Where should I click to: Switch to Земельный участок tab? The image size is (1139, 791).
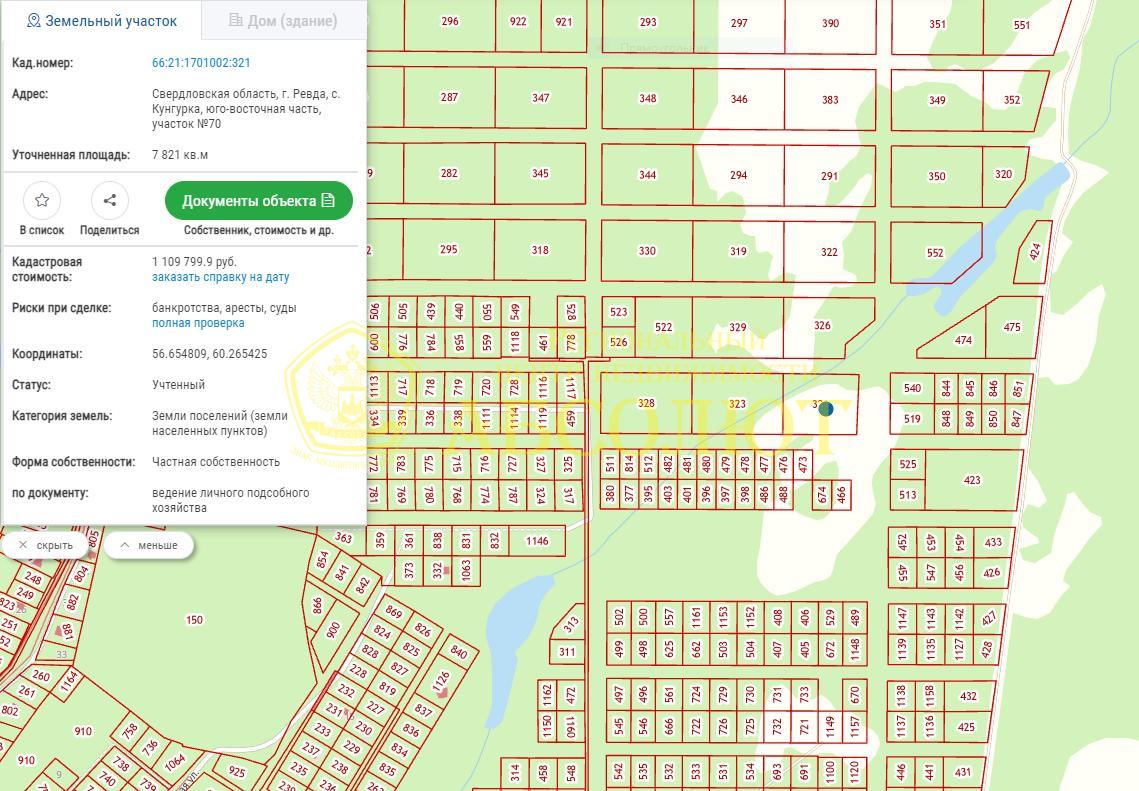(102, 20)
